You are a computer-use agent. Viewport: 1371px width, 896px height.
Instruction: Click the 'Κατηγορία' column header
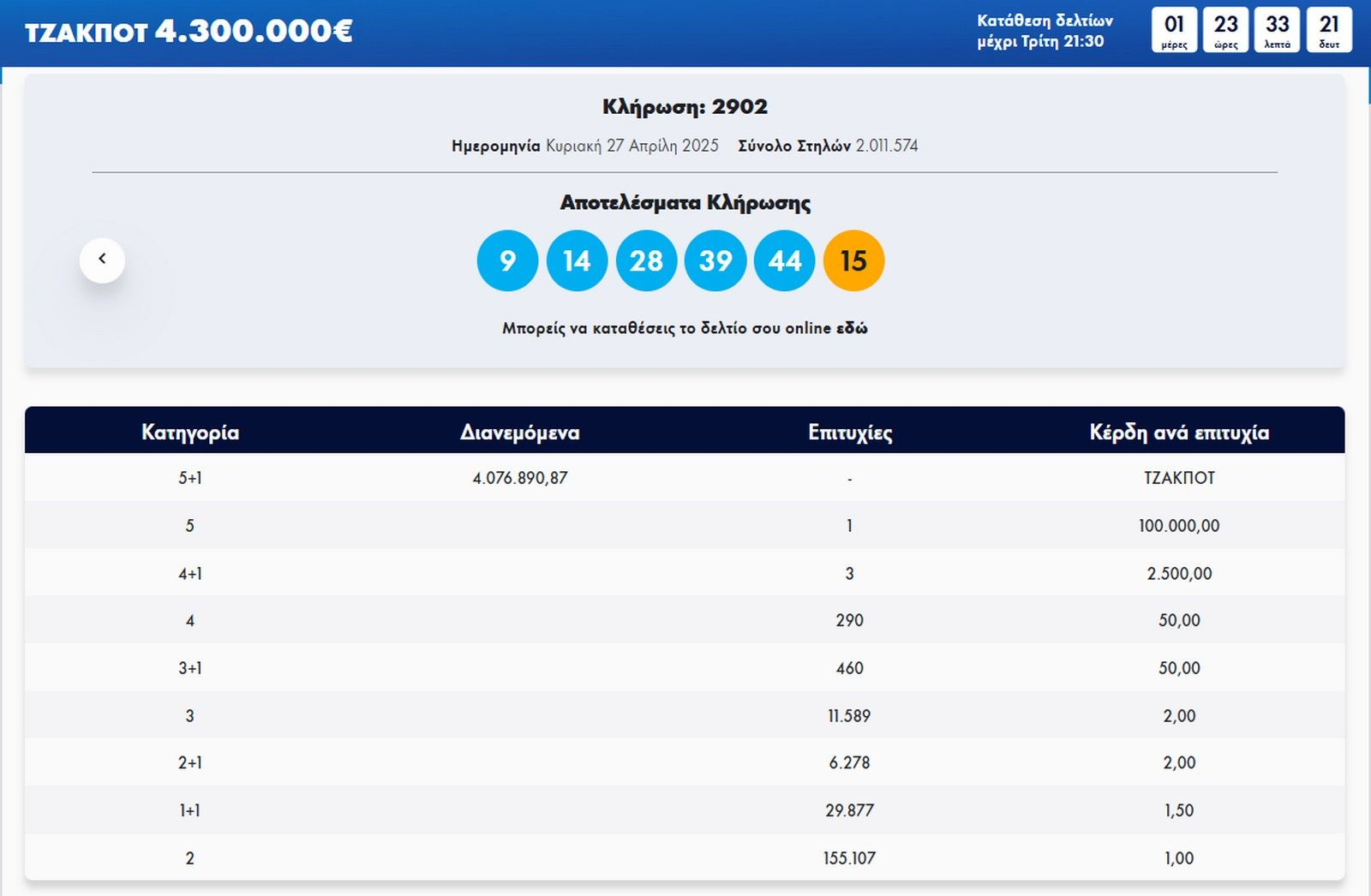coord(190,432)
